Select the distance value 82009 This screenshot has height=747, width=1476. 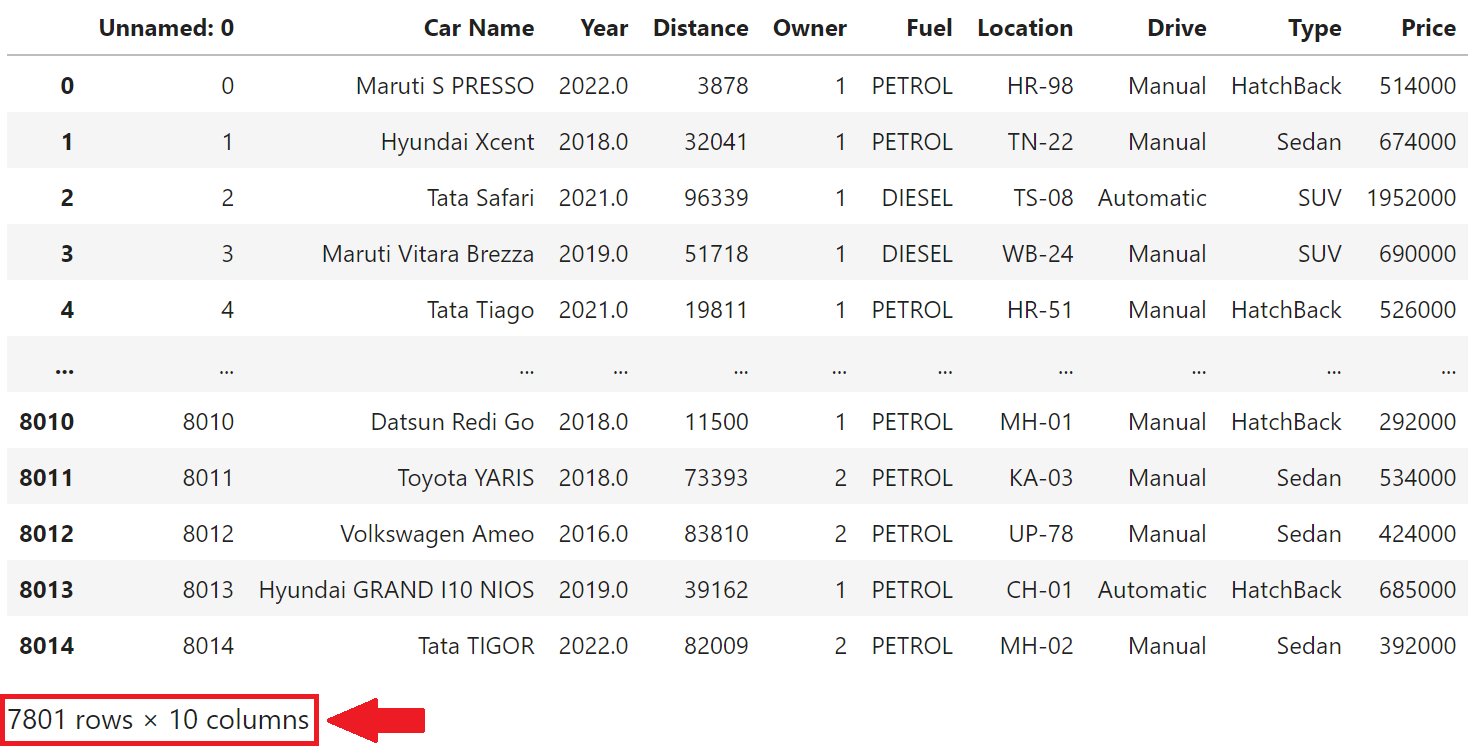tap(716, 646)
